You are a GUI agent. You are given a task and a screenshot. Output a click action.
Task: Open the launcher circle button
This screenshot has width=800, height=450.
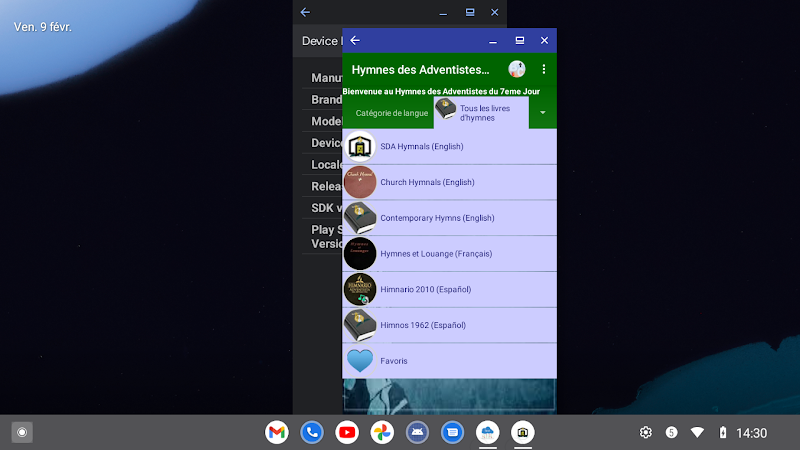coord(22,433)
